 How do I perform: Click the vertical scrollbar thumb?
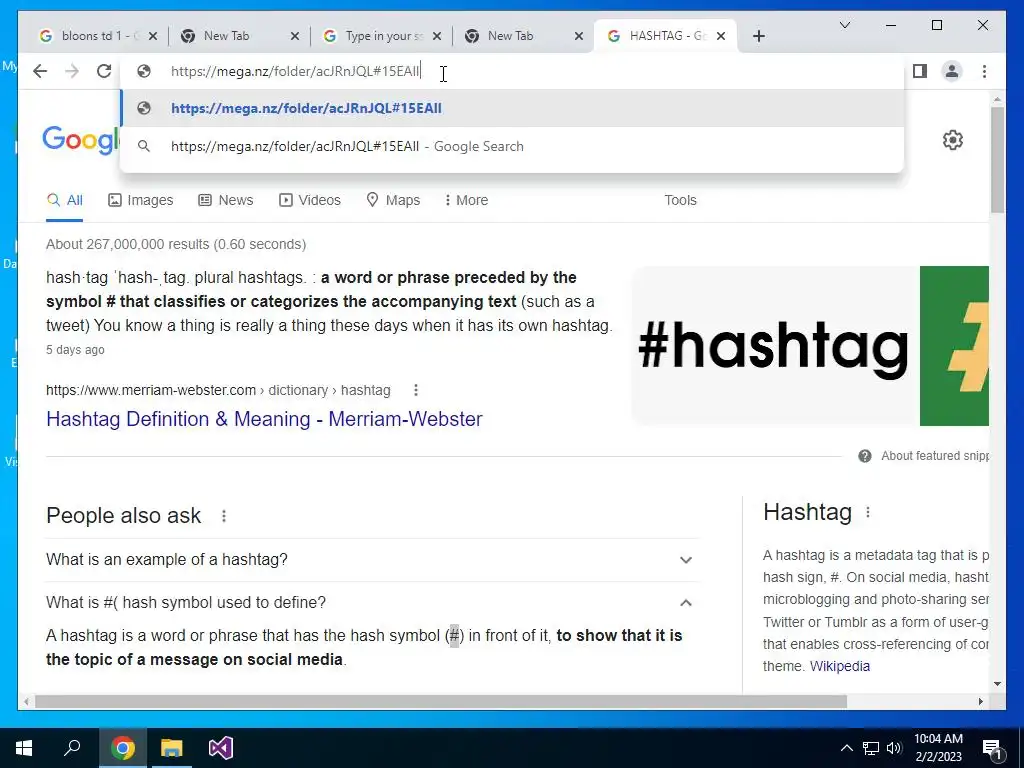pos(997,160)
